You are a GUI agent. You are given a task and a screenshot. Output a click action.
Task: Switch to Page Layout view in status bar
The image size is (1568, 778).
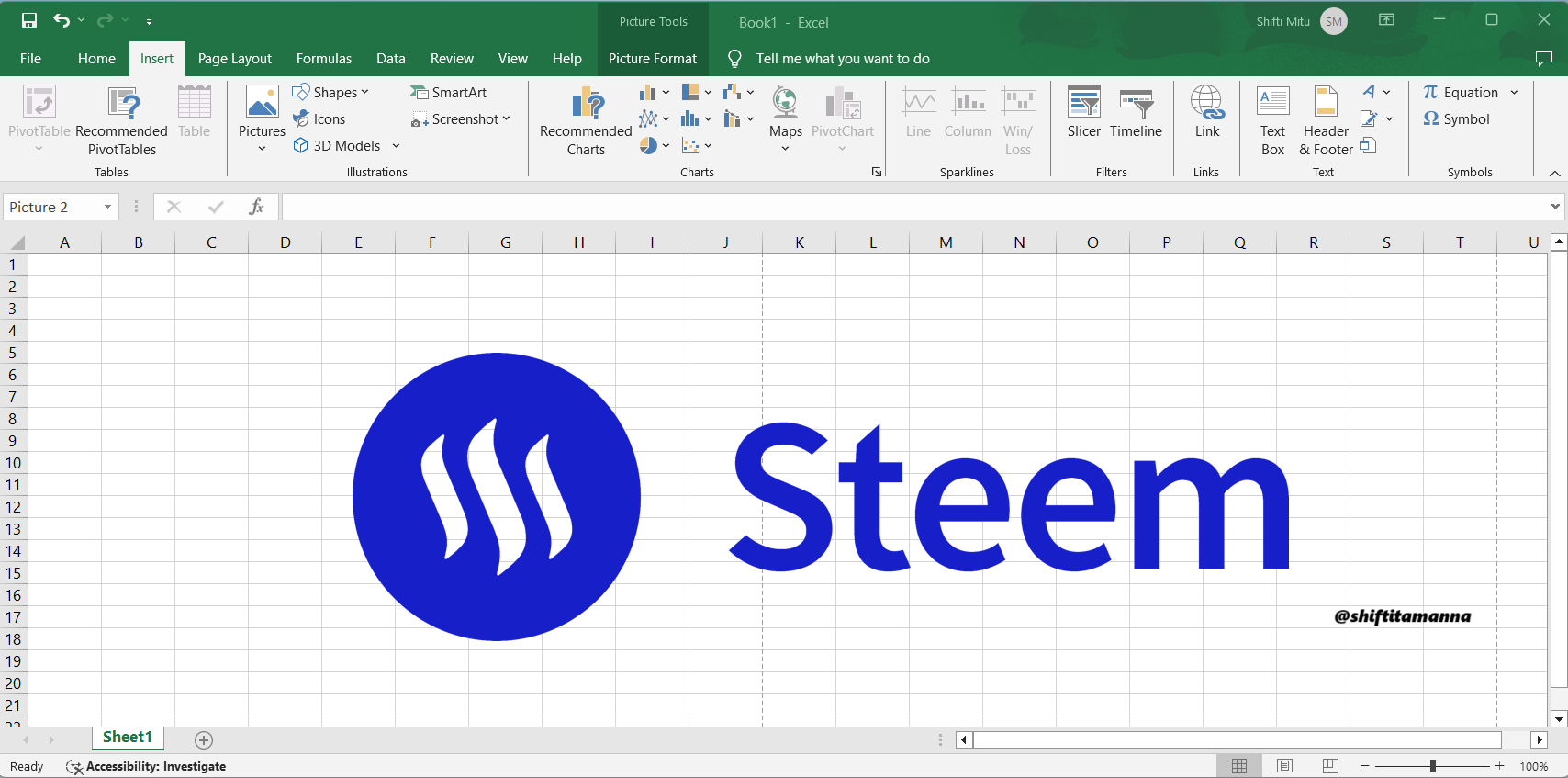point(1284,766)
